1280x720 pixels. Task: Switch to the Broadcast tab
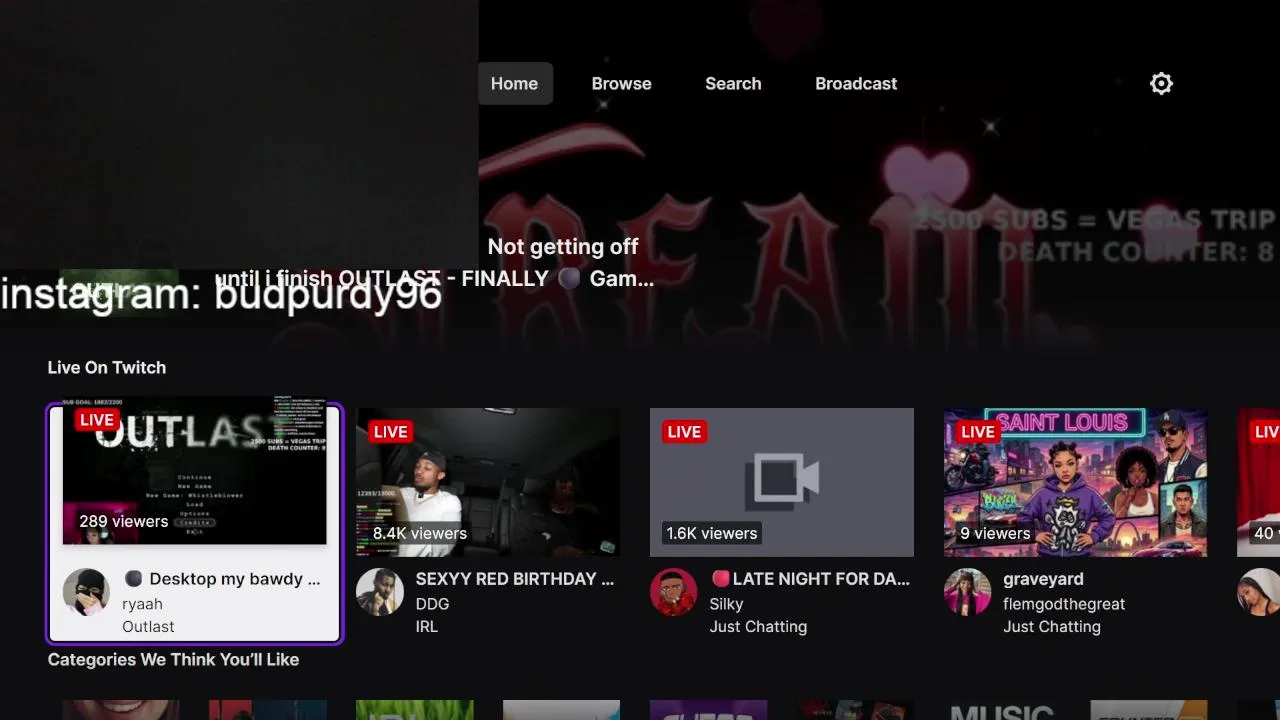click(x=856, y=84)
